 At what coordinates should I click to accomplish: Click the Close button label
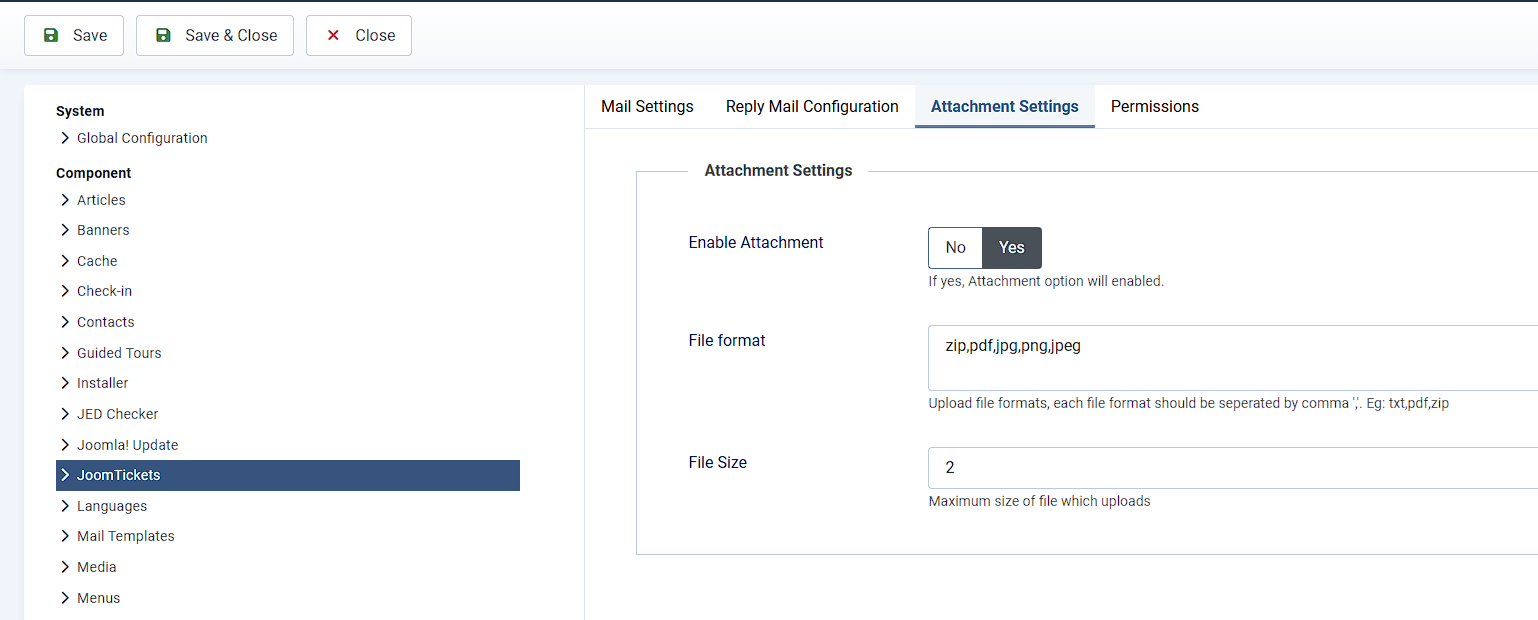click(x=375, y=35)
